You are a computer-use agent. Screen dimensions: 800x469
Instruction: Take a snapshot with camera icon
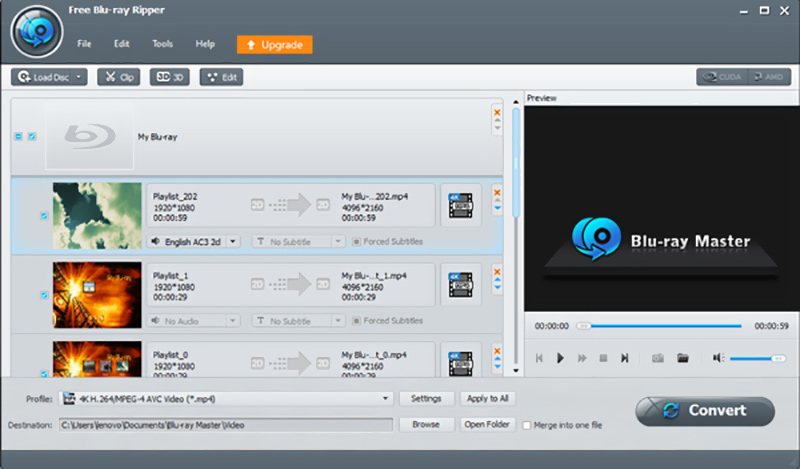tap(658, 357)
